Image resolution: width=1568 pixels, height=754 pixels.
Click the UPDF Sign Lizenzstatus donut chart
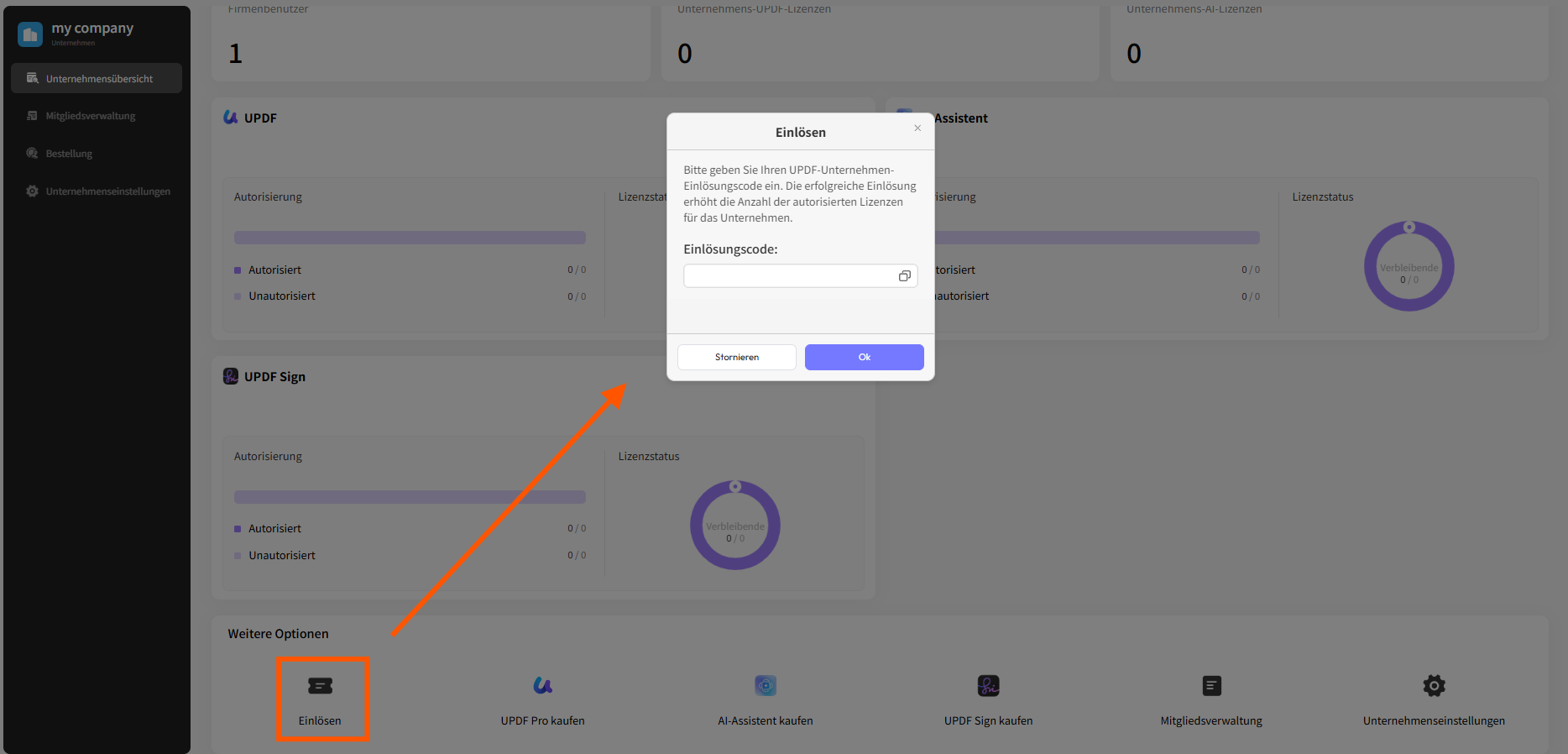coord(735,526)
